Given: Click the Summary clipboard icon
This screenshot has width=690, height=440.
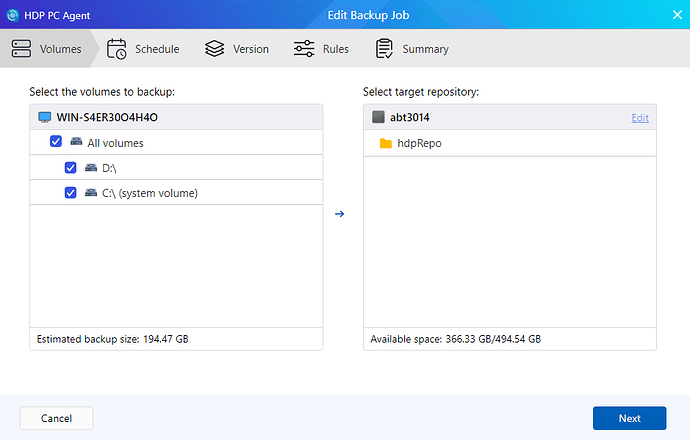Looking at the screenshot, I should (x=384, y=49).
